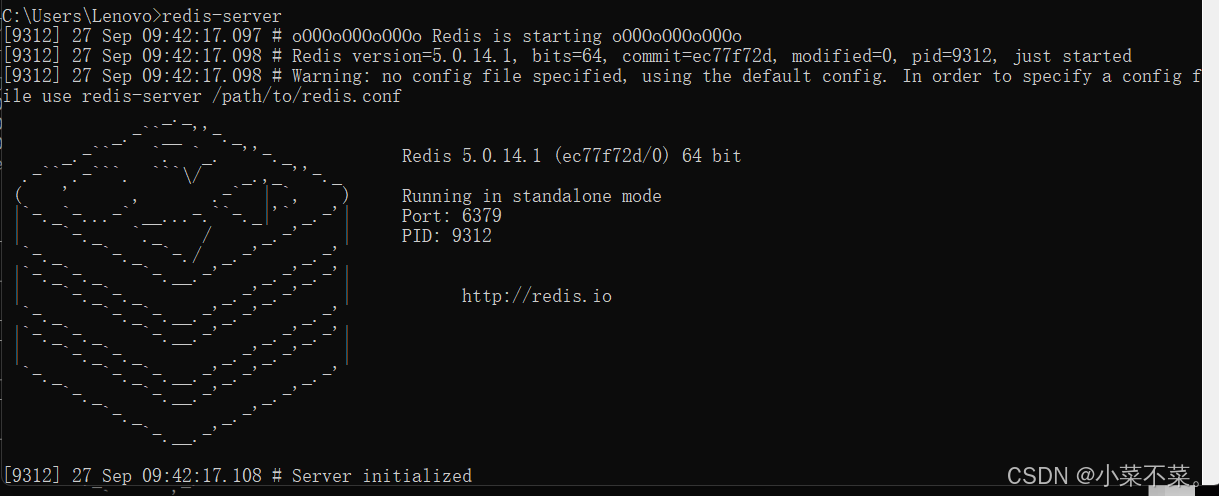Click 'Running in standalone mode' text
This screenshot has height=496, width=1219.
coord(531,196)
